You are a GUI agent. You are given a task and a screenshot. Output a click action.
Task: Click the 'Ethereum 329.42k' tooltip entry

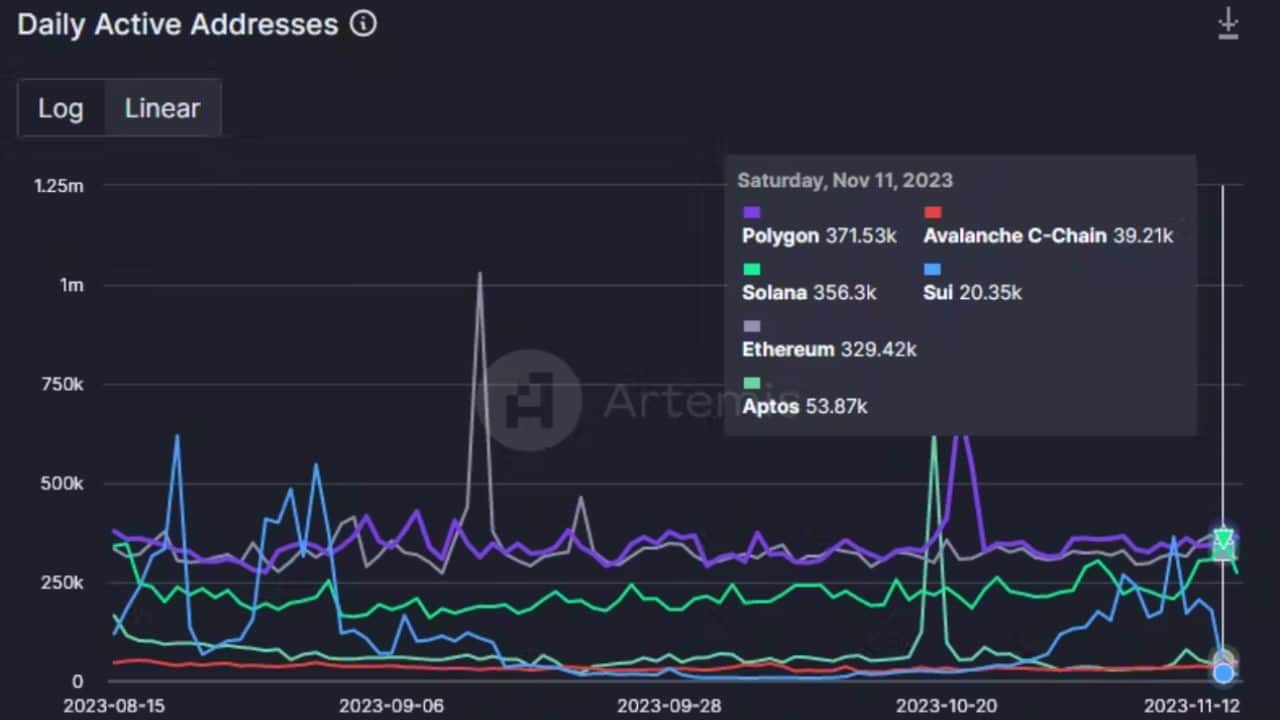click(829, 350)
